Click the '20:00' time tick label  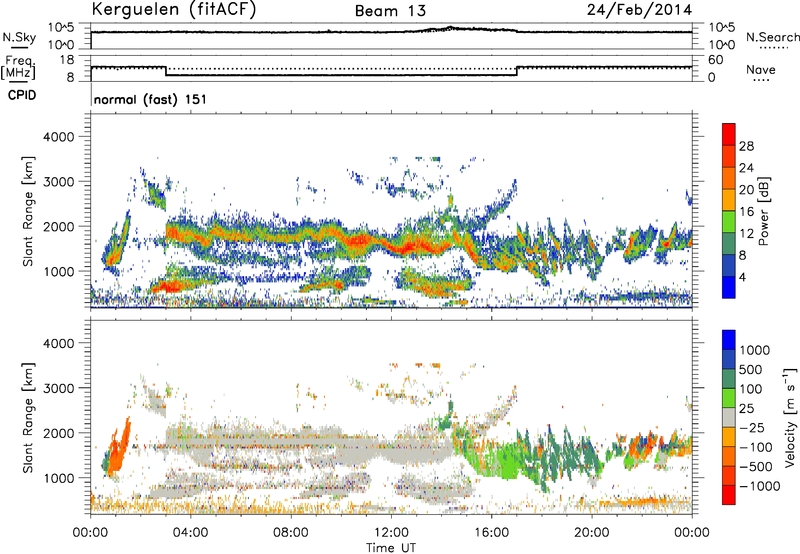pyautogui.click(x=592, y=533)
